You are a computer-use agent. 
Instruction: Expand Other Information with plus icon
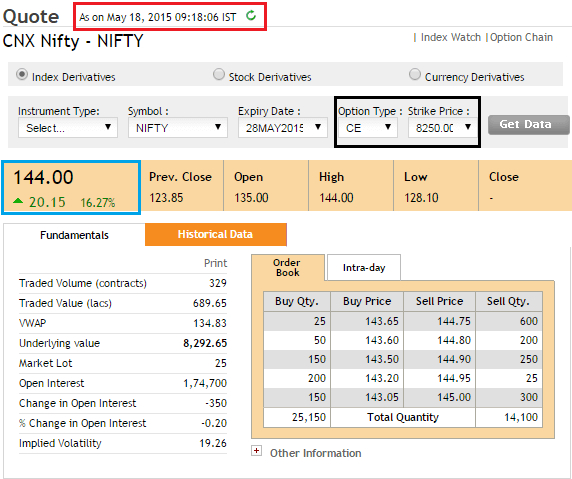(x=256, y=451)
